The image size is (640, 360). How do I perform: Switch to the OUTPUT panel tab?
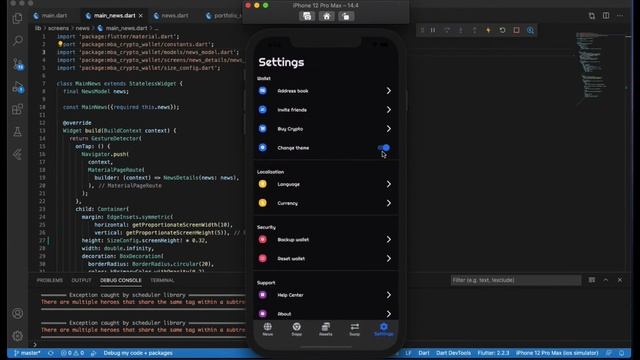coord(82,280)
